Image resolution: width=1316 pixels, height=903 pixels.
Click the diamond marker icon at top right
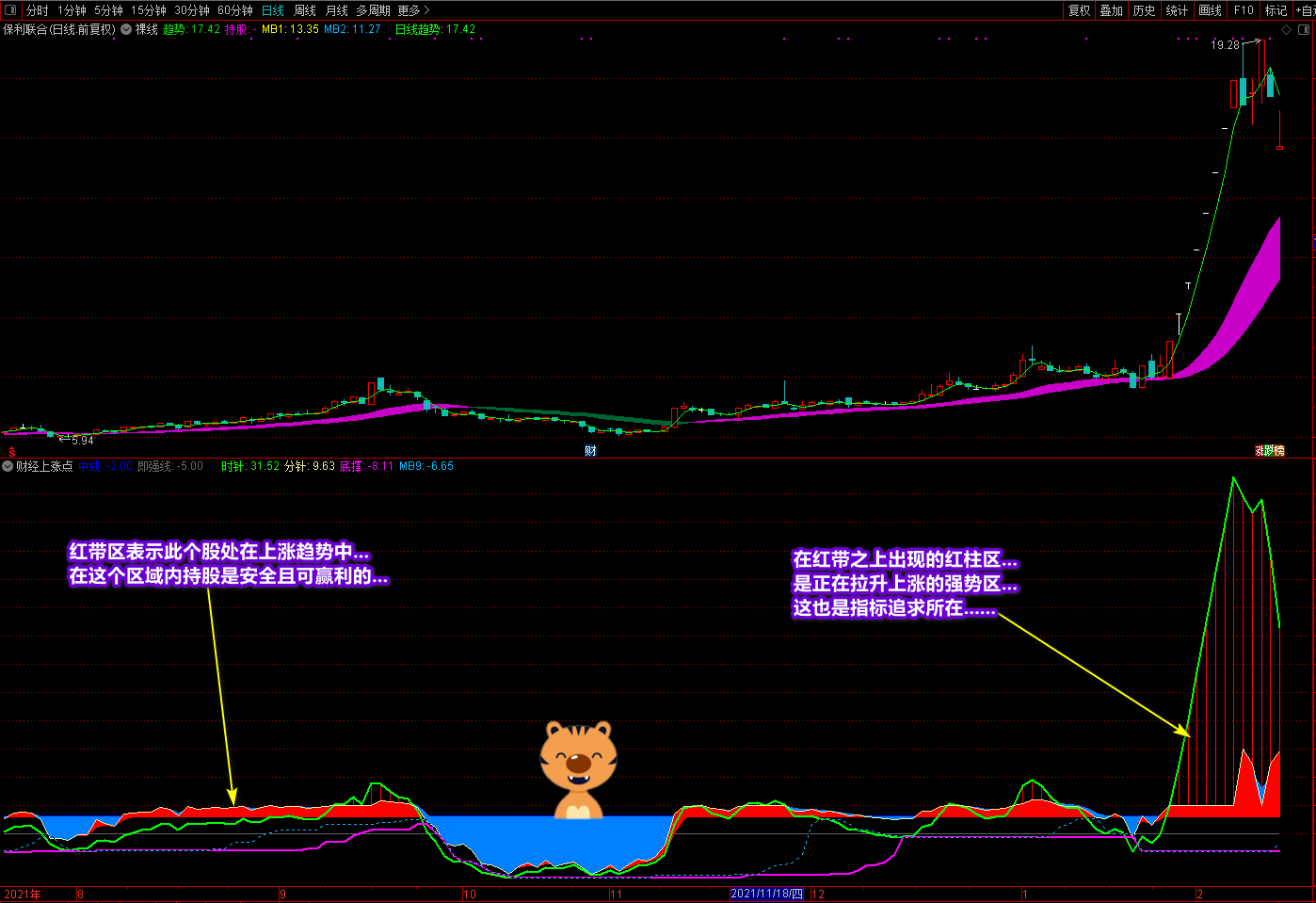(x=1287, y=29)
